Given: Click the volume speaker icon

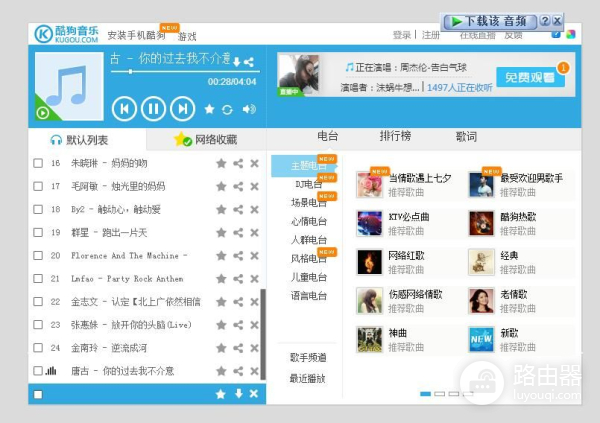Looking at the screenshot, I should pyautogui.click(x=249, y=109).
